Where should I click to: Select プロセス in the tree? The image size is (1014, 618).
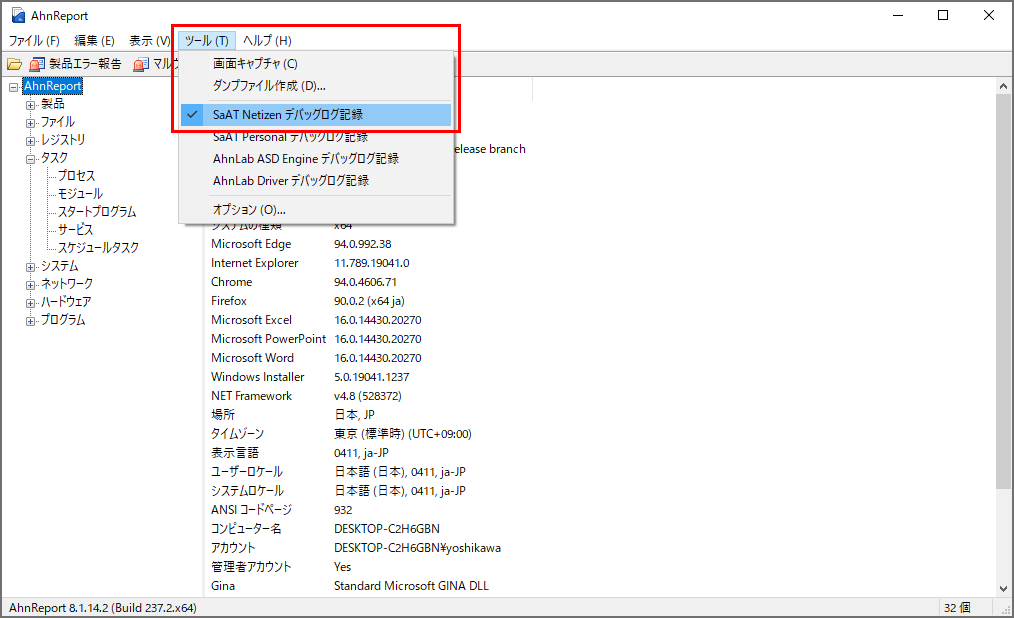click(x=76, y=176)
